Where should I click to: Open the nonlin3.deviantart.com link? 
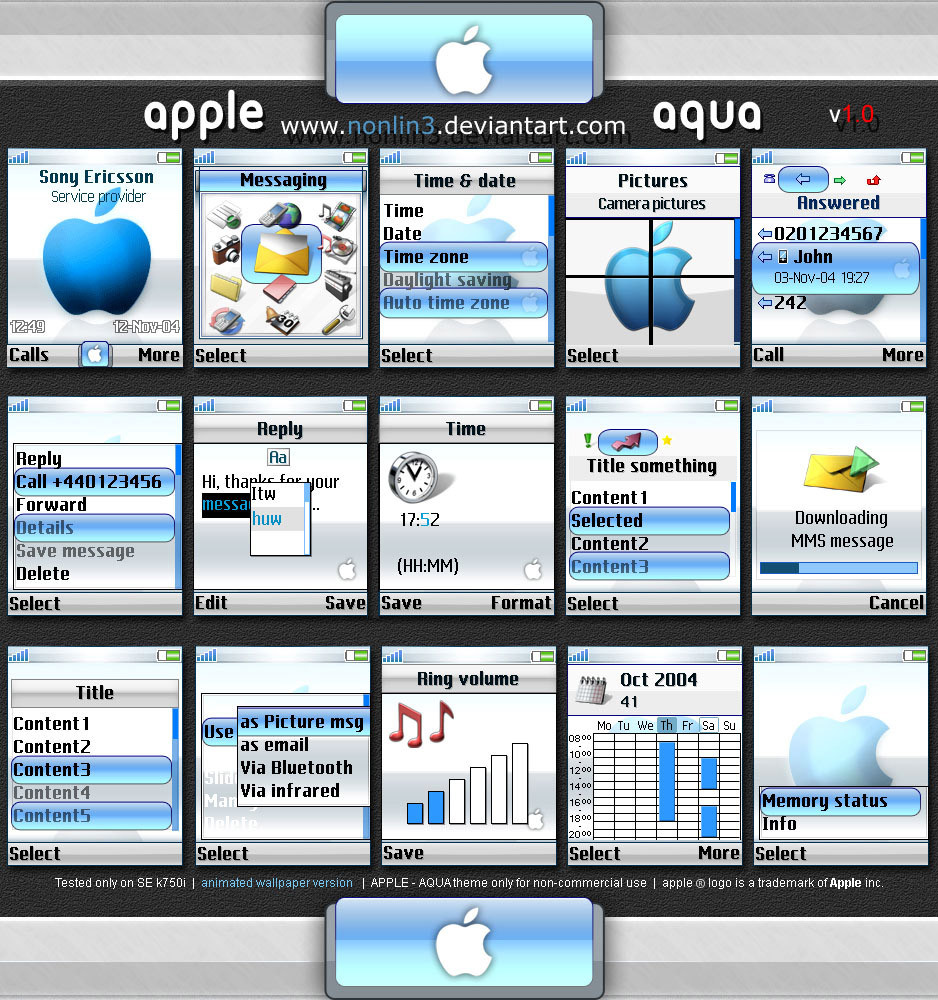(x=453, y=126)
